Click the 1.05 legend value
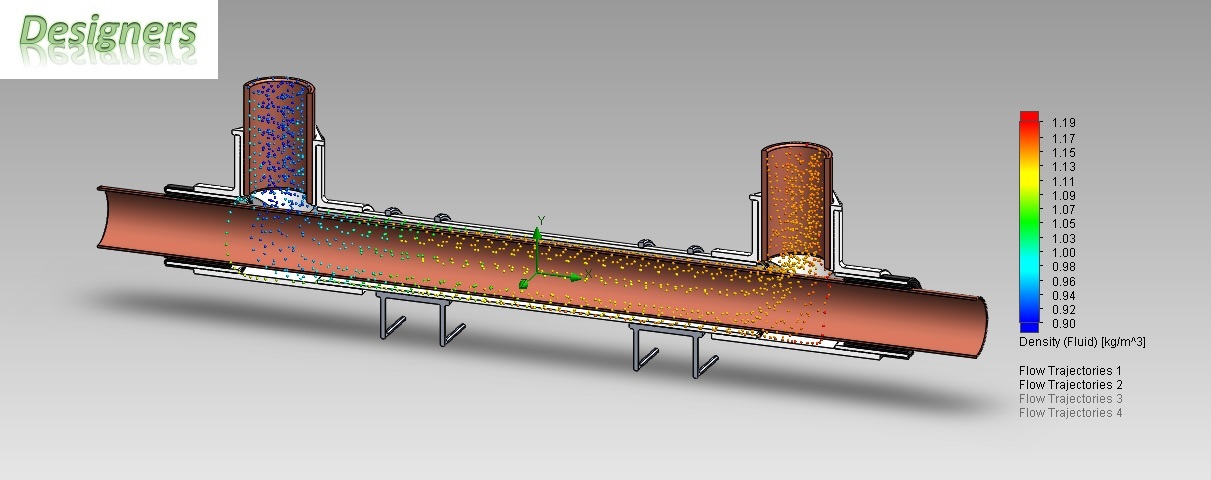Screen dimensions: 1211x480 pos(1063,224)
